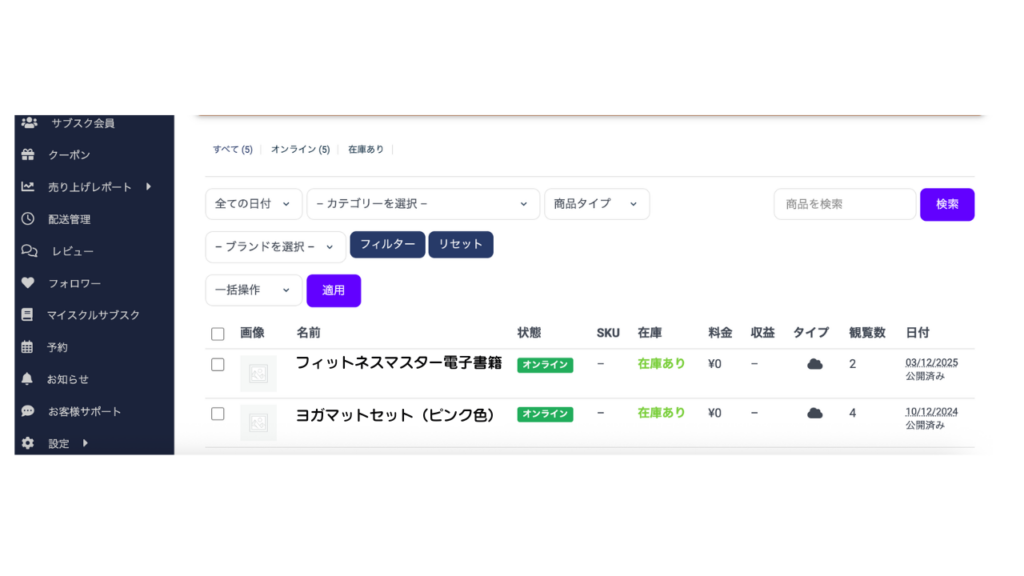Click the 料金 column header
Viewport: 1024px width, 576px height.
[x=720, y=333]
